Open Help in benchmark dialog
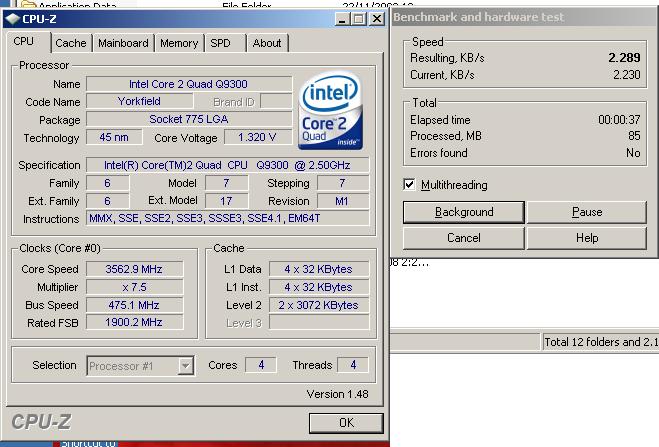The height and width of the screenshot is (447, 659). (587, 238)
